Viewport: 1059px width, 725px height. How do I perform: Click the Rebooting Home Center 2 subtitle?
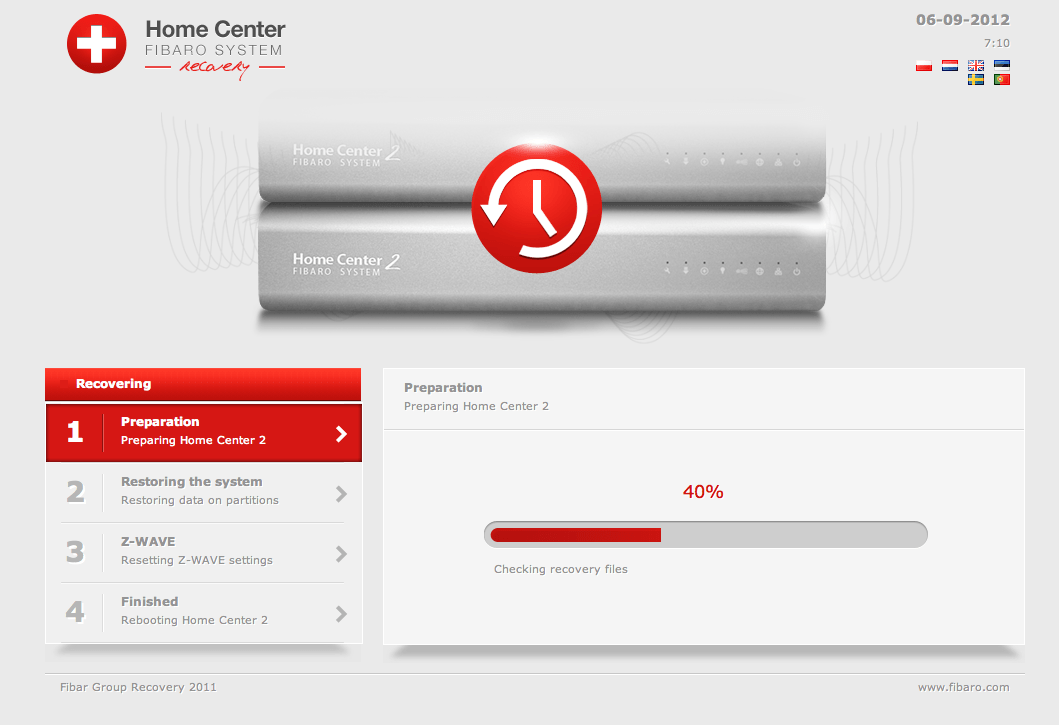195,620
